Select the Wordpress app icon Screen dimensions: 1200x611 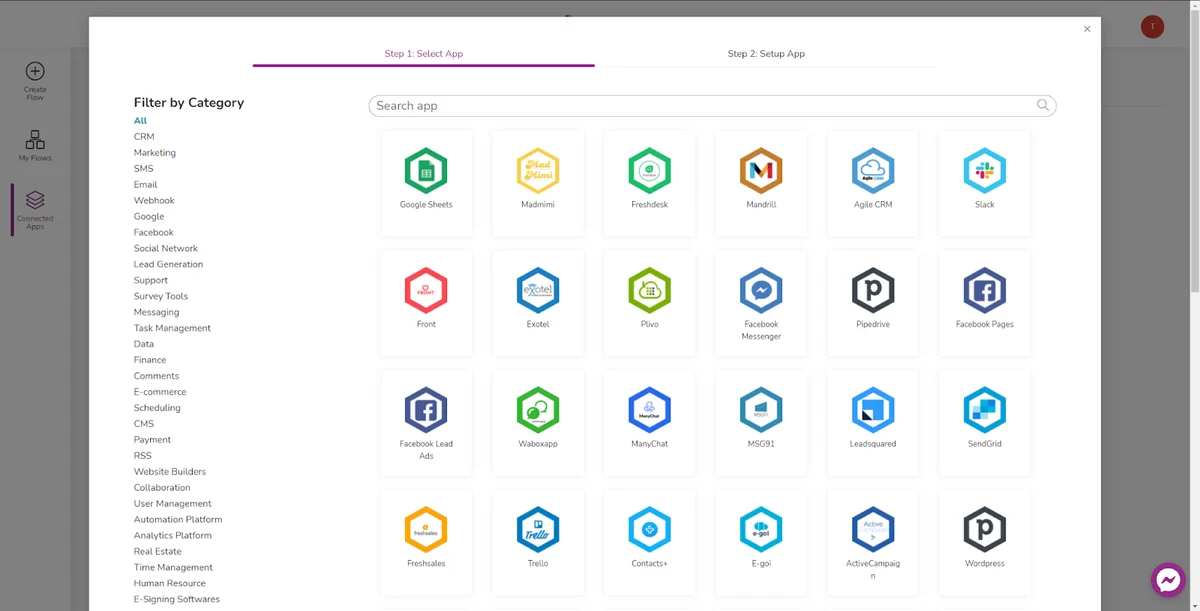(x=984, y=530)
